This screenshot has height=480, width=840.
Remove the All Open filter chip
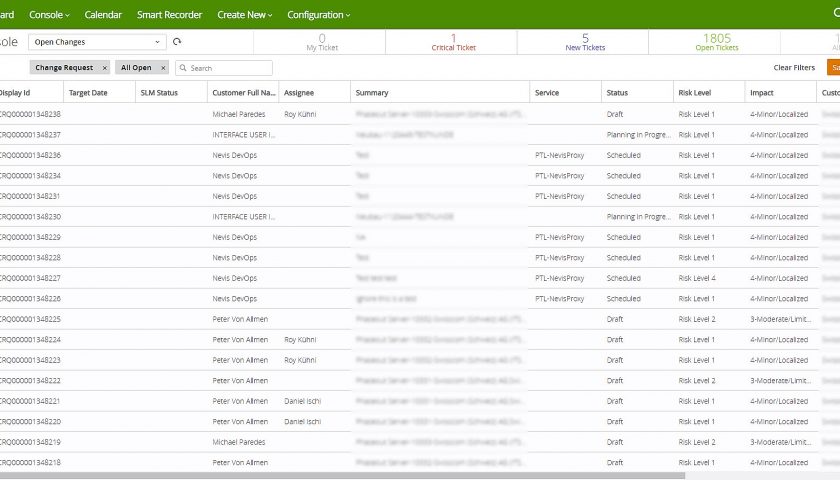163,68
